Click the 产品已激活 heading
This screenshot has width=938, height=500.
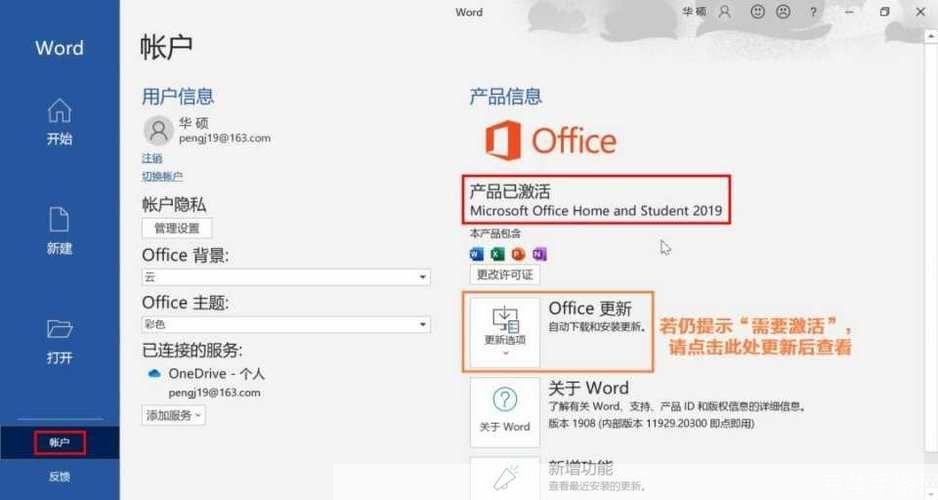(510, 191)
